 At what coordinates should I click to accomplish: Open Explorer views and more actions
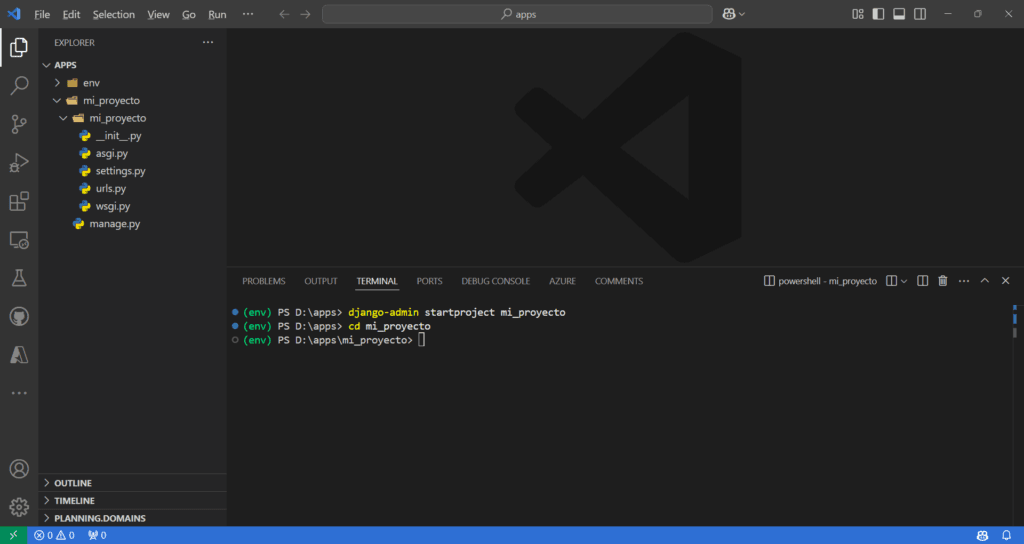[x=208, y=42]
